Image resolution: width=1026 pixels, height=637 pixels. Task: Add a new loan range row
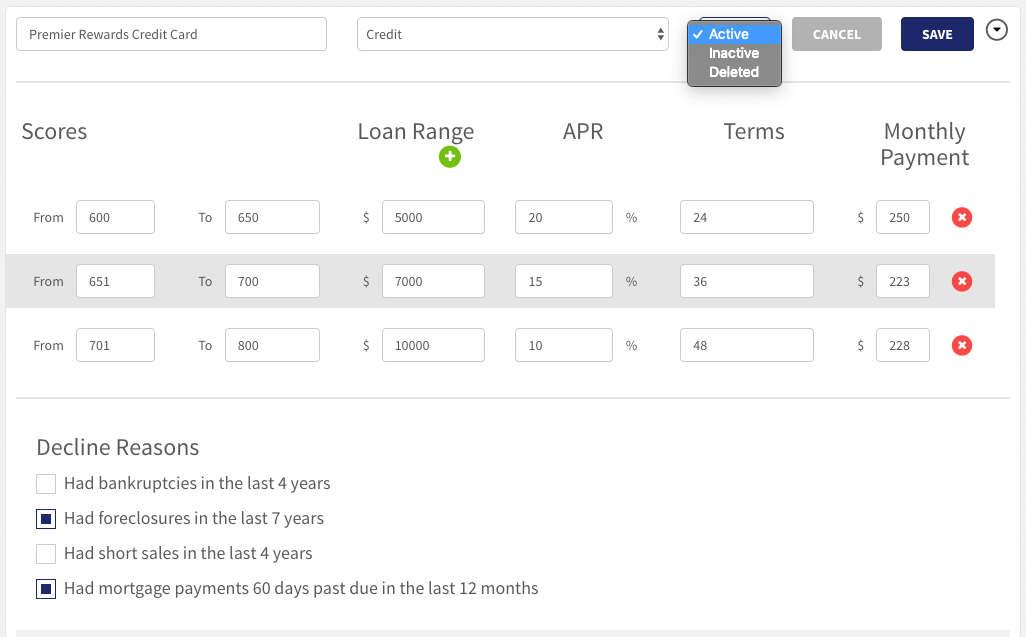pyautogui.click(x=450, y=157)
